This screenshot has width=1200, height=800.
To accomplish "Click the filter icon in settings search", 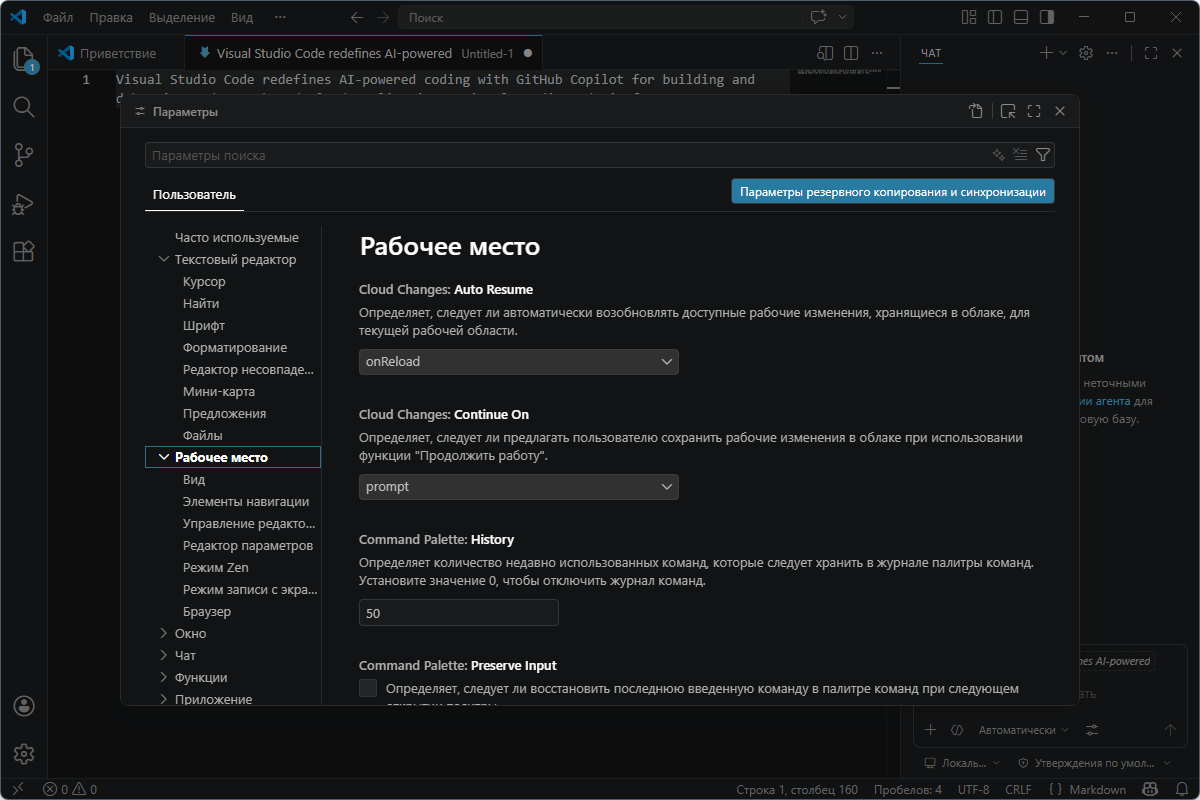I will point(1043,155).
